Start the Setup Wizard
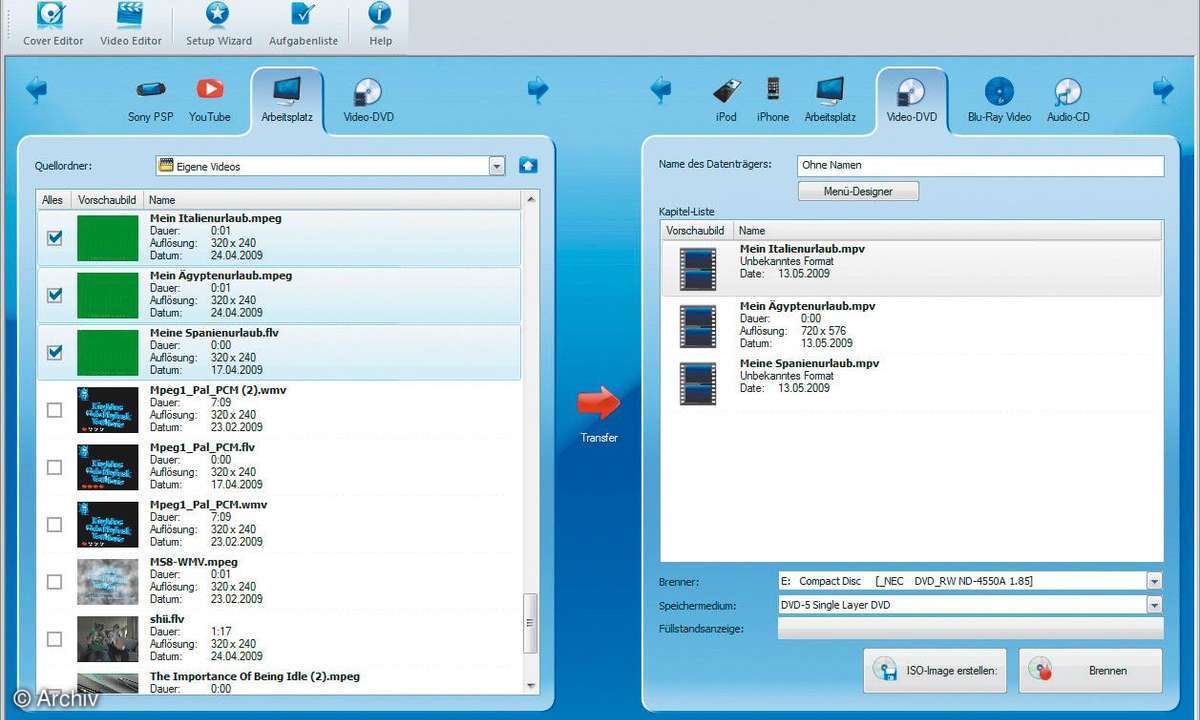 pos(217,24)
